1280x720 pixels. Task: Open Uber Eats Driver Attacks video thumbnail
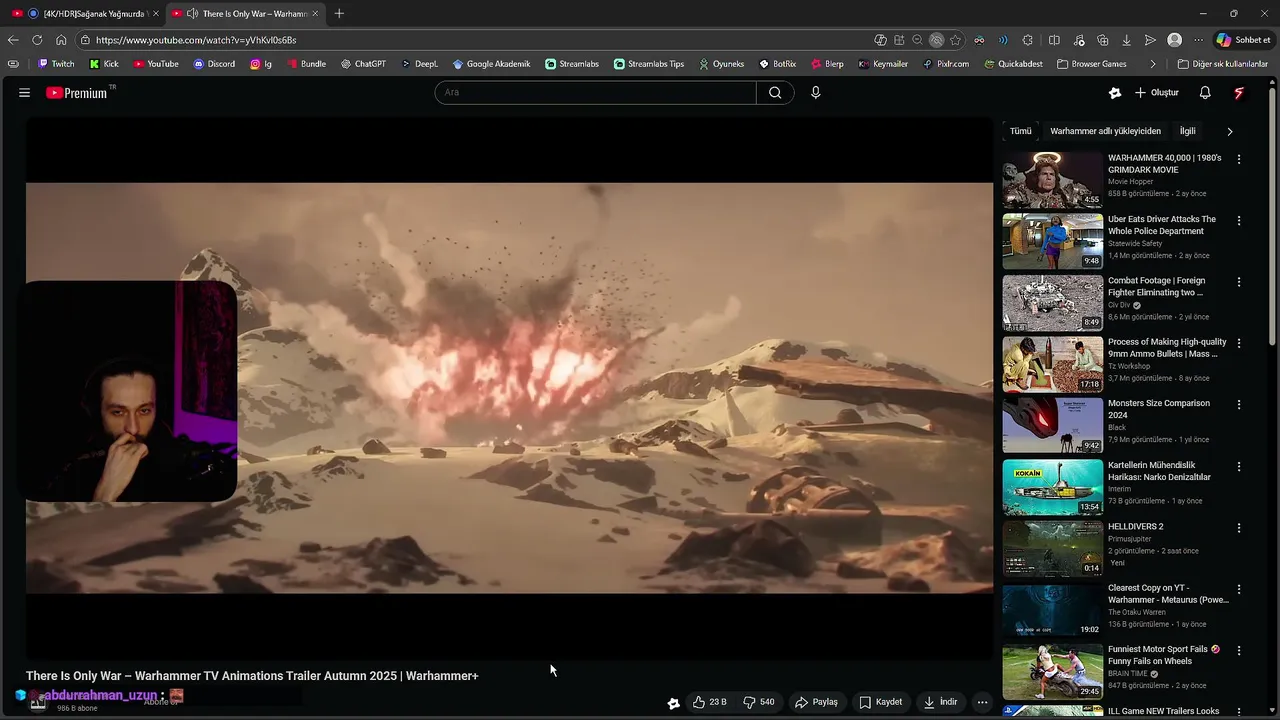click(1053, 241)
